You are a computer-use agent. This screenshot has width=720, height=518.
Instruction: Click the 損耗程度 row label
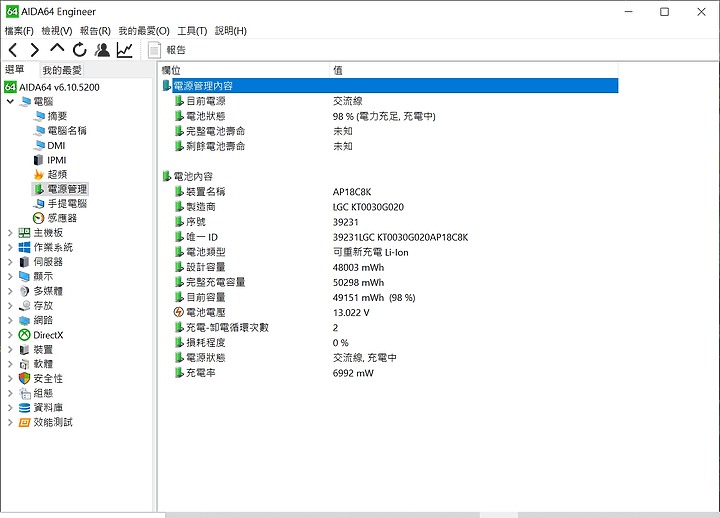[206, 343]
